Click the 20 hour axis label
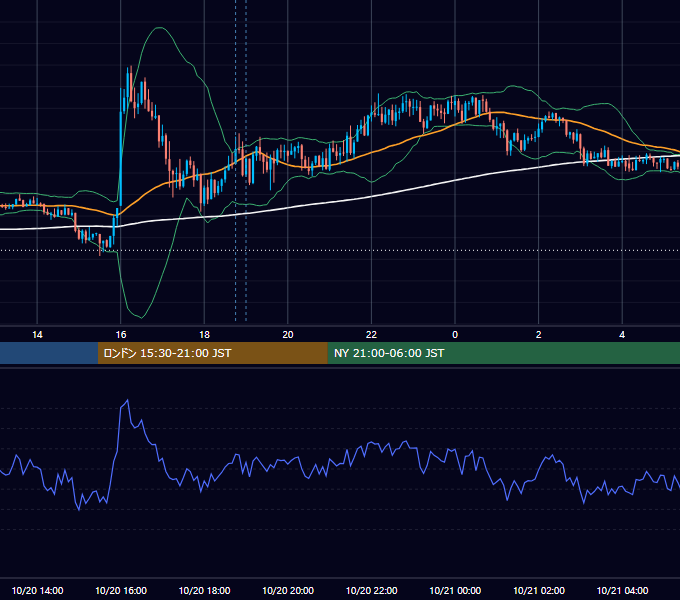The width and height of the screenshot is (680, 600). point(288,335)
